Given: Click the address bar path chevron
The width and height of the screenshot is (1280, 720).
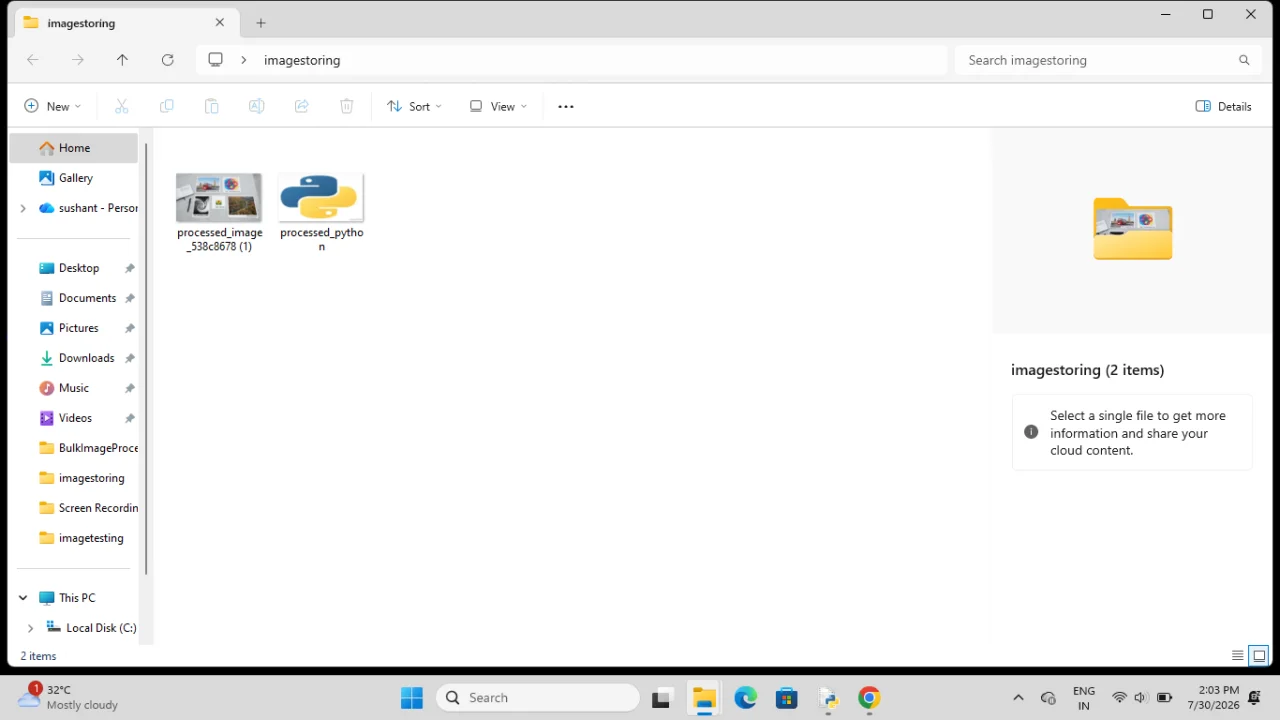Looking at the screenshot, I should tap(243, 60).
